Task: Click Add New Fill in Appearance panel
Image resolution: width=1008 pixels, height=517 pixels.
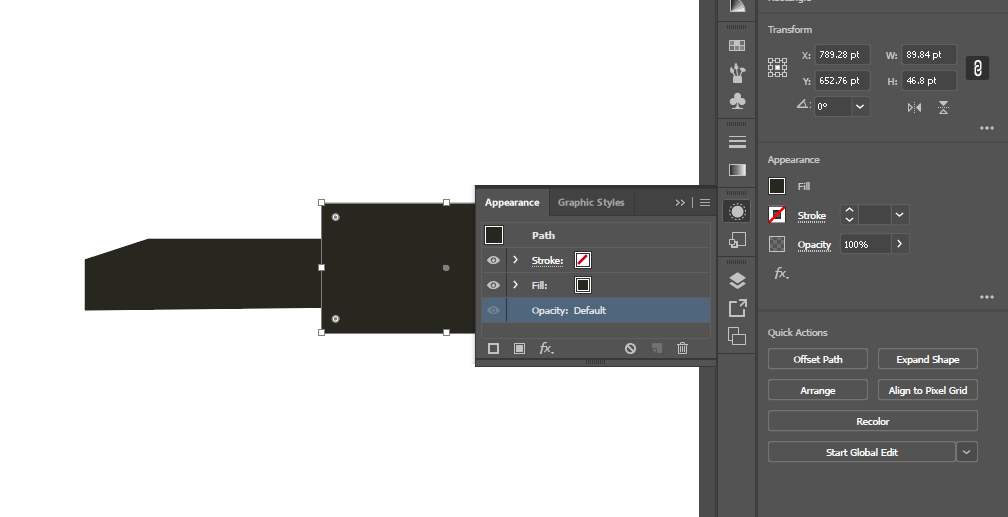Action: pyautogui.click(x=519, y=348)
